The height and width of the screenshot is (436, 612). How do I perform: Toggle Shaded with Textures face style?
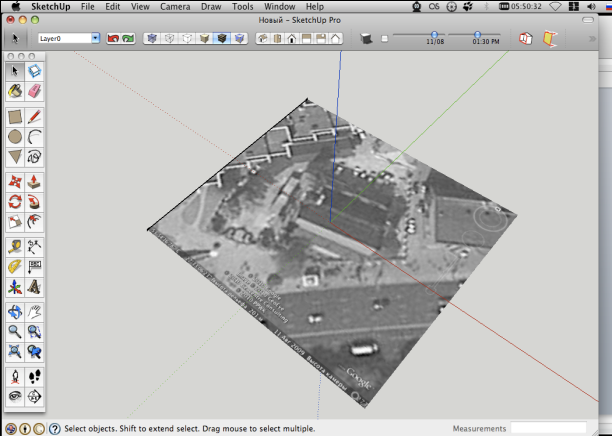pyautogui.click(x=220, y=38)
